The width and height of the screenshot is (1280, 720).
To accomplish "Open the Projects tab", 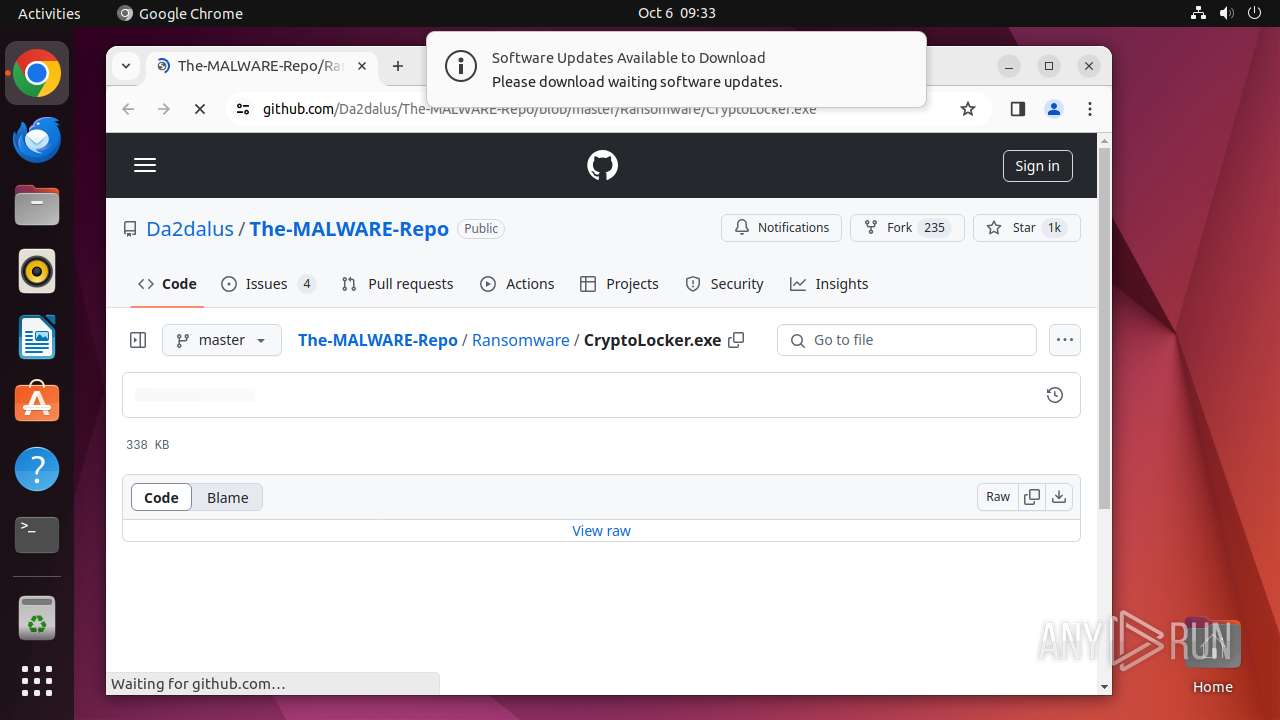I will [x=619, y=284].
